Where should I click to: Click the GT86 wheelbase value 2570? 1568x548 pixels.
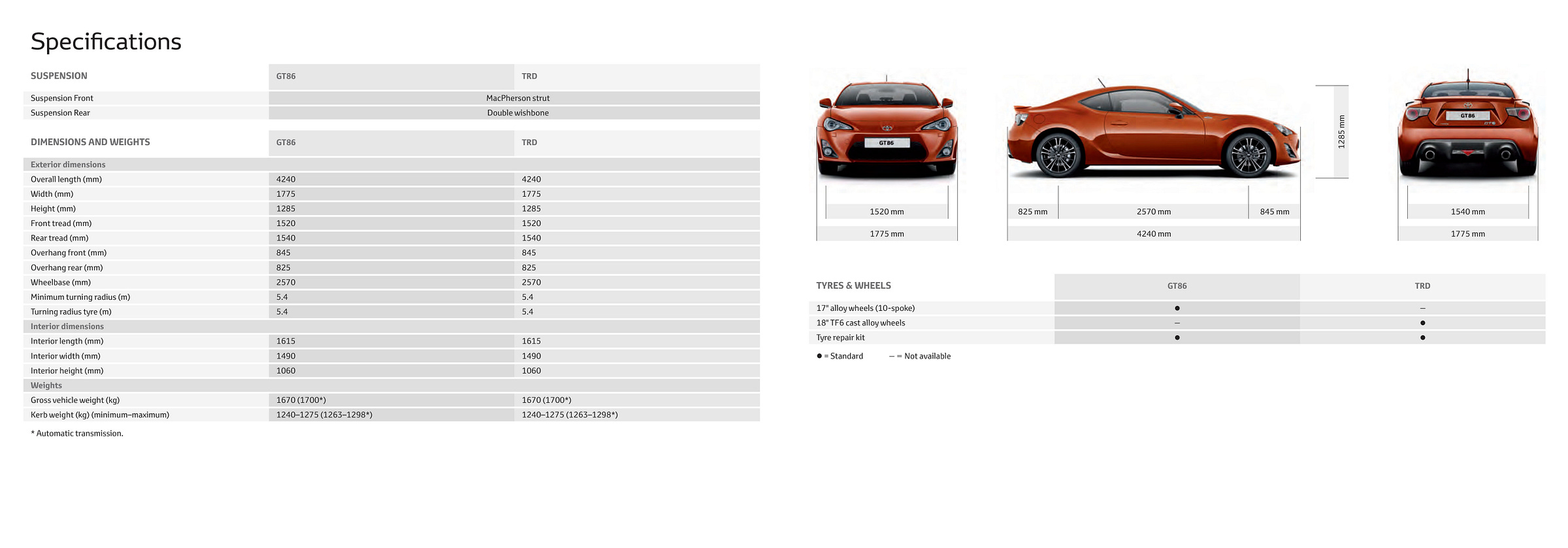[286, 282]
